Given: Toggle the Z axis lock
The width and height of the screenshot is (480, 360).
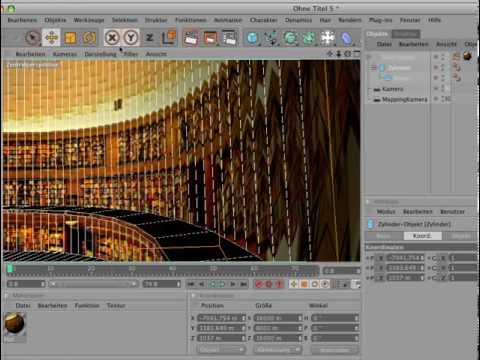Looking at the screenshot, I should (x=149, y=38).
